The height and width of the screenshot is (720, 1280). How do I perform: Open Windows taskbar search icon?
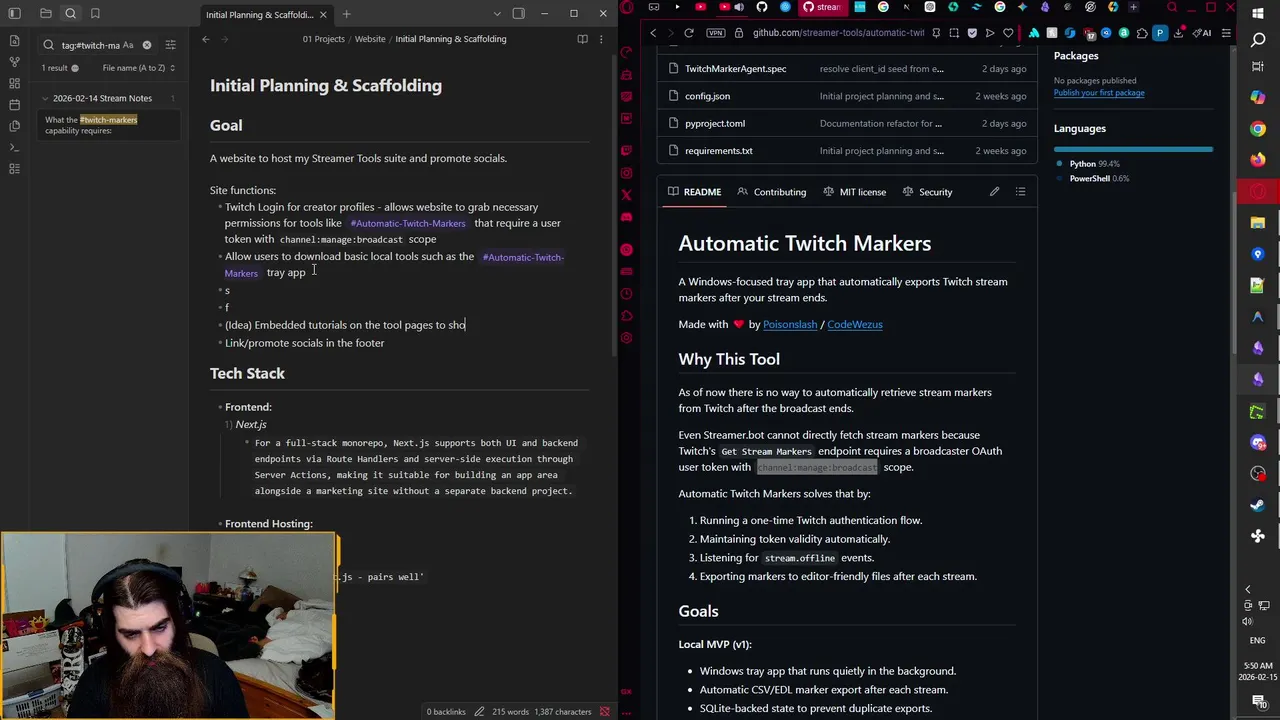1258,40
